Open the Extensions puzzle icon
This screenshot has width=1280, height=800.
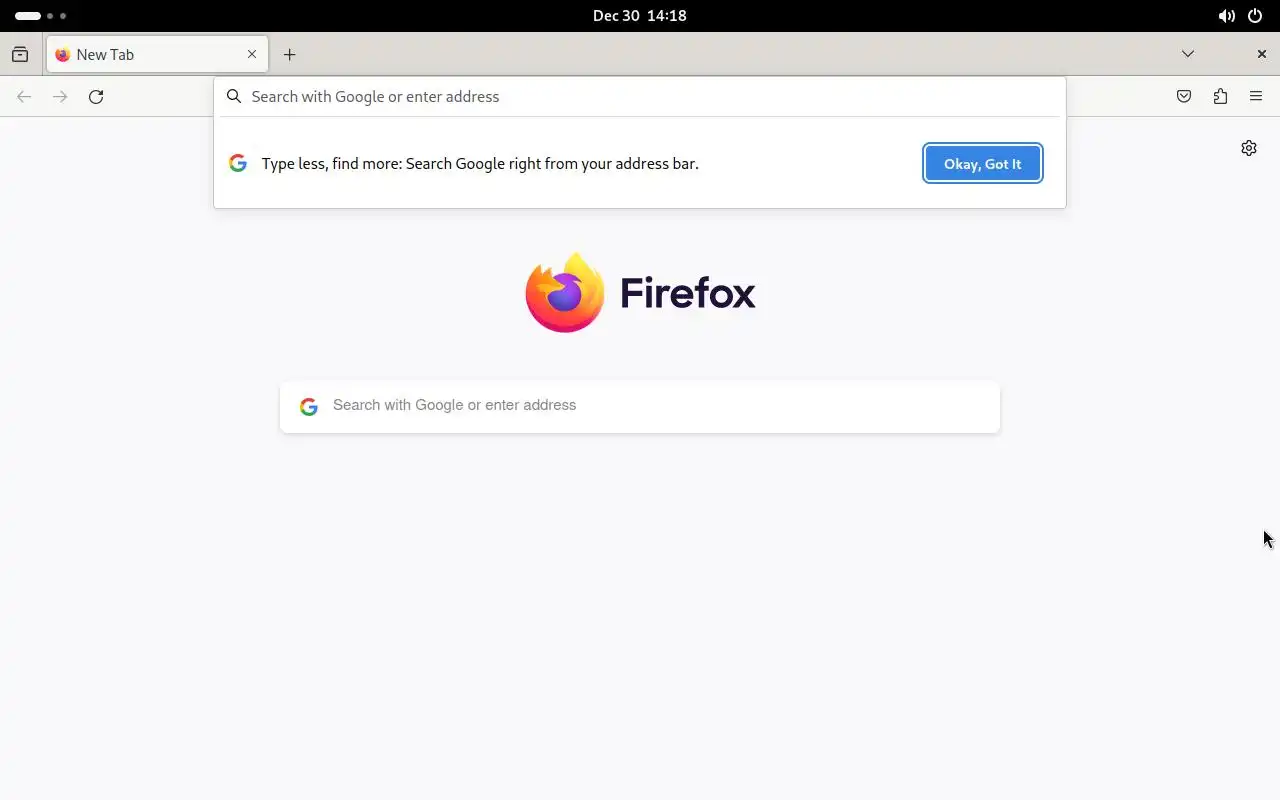(1220, 97)
